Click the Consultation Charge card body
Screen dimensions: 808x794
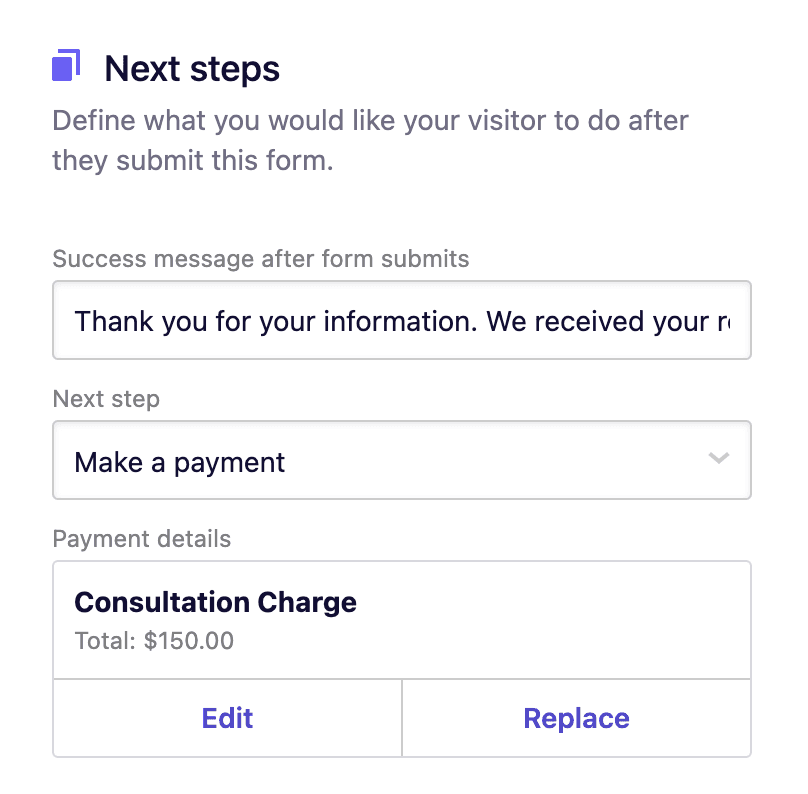point(402,620)
